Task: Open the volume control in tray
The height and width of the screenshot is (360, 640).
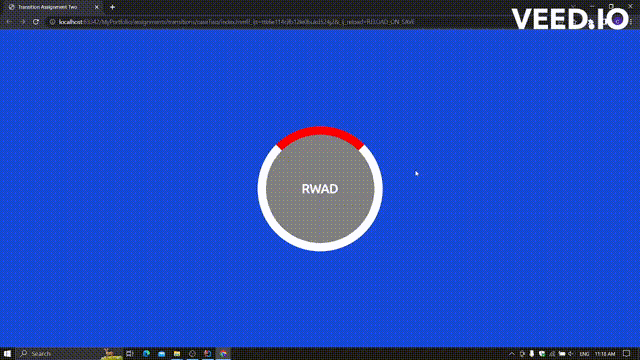Action: tap(571, 353)
